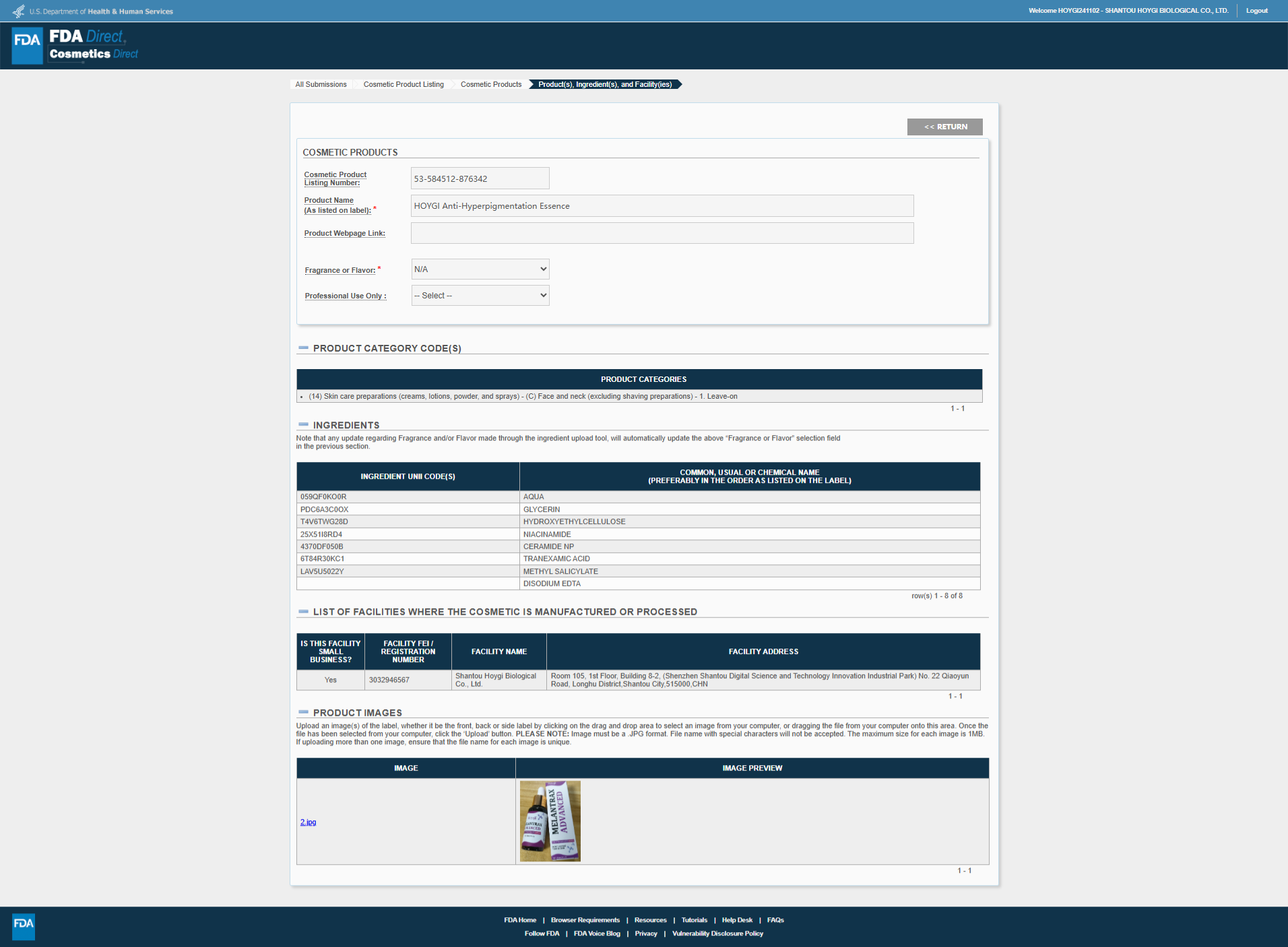Click the product image preview thumbnail
Viewport: 1288px width, 947px height.
point(550,821)
